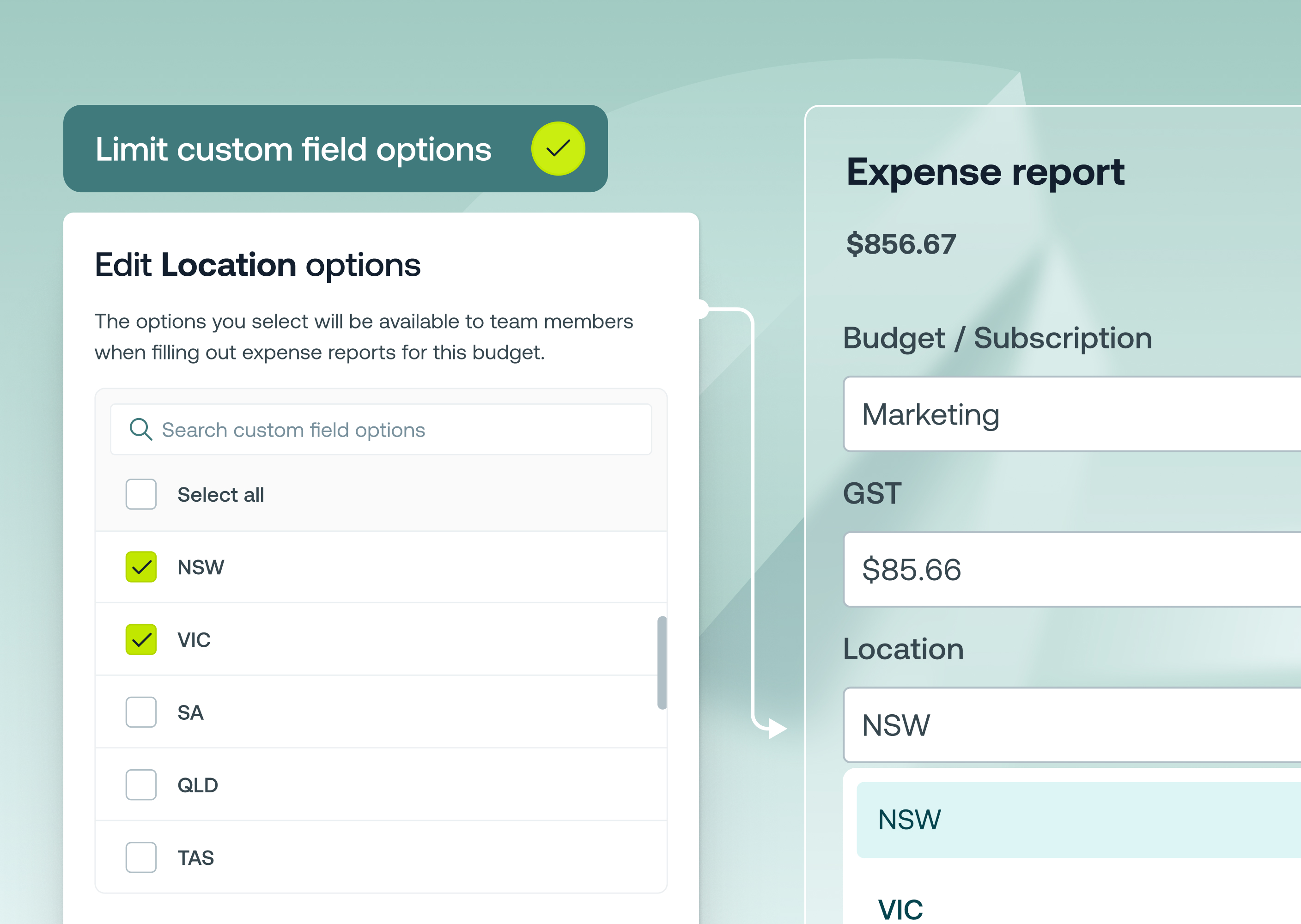
Task: Click the white arrow pointing to Location
Action: 776,728
